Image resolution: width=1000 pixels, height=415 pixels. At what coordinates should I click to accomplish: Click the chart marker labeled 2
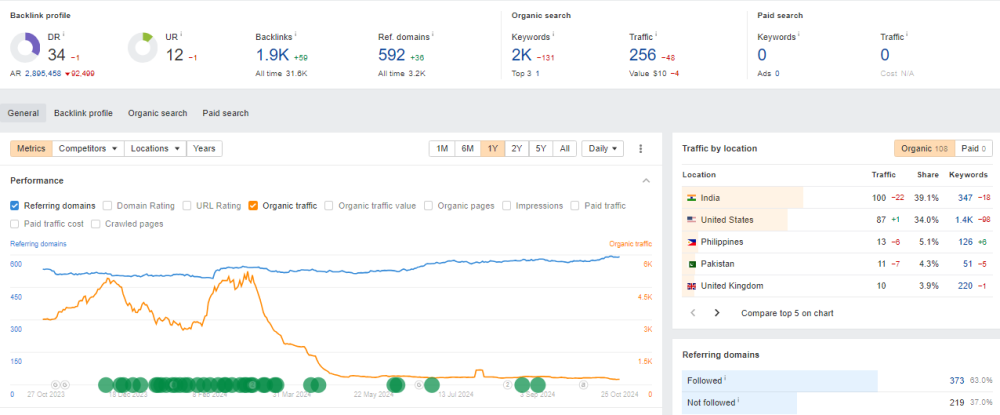[508, 384]
